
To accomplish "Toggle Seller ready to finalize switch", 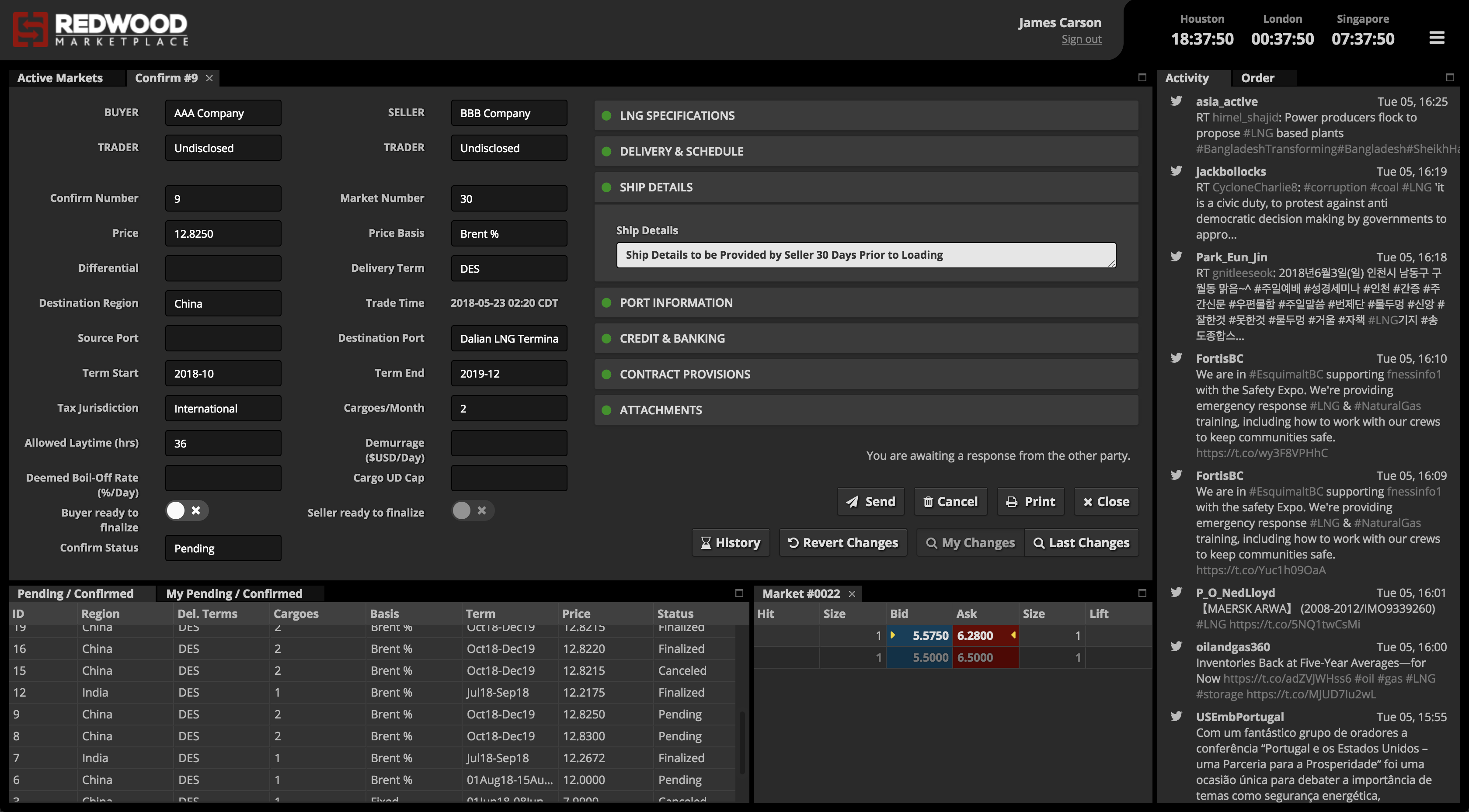I will [473, 510].
